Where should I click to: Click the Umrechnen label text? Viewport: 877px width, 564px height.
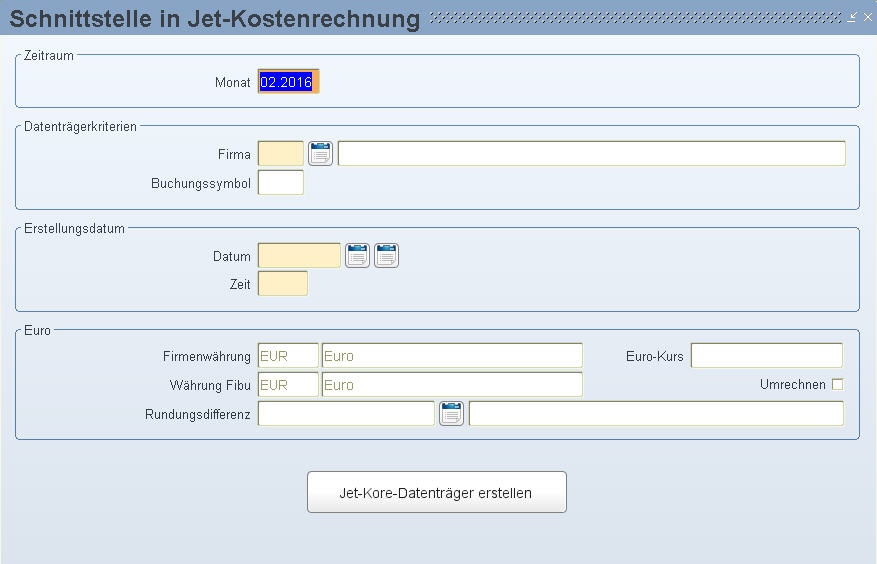(x=793, y=384)
